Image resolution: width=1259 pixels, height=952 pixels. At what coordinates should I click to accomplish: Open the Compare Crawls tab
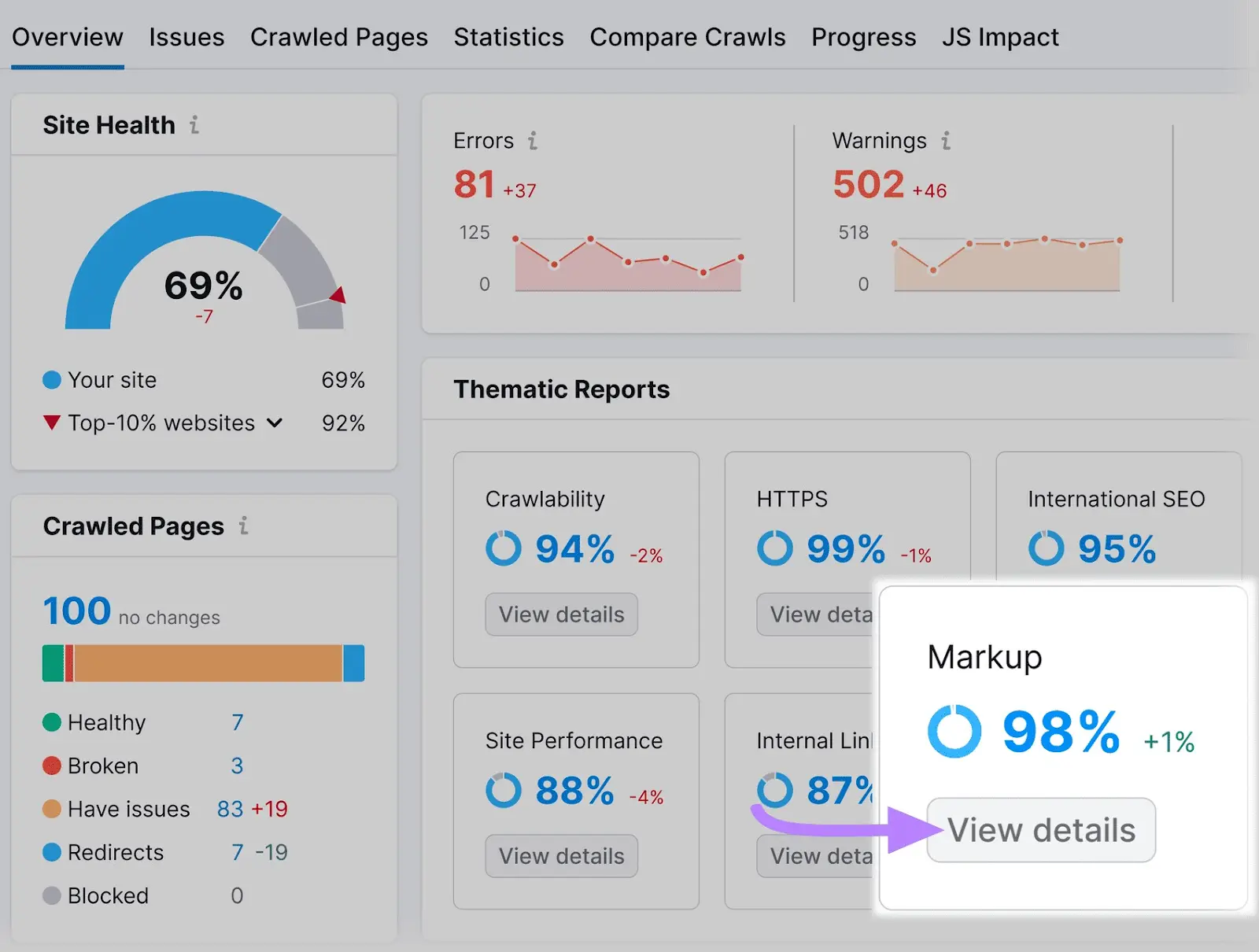[688, 36]
